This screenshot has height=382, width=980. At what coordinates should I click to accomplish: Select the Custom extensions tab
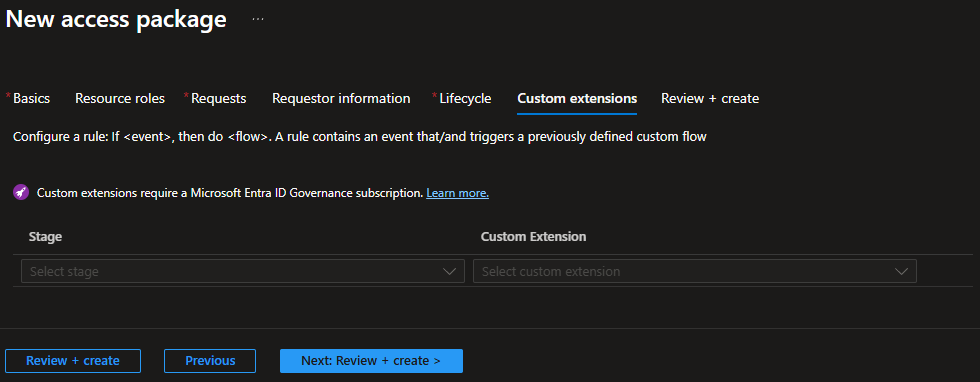coord(577,98)
